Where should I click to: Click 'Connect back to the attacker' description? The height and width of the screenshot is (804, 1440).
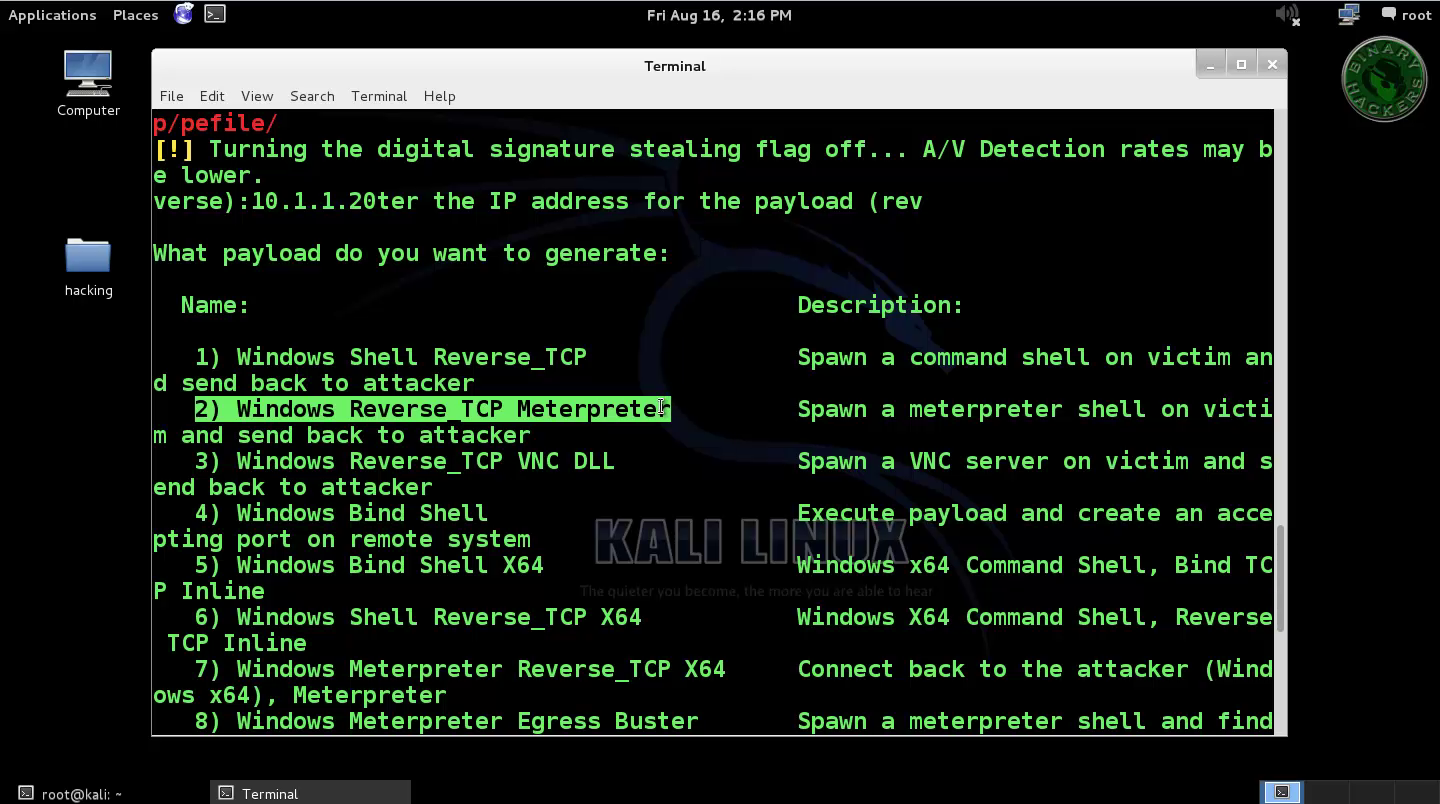pos(993,669)
